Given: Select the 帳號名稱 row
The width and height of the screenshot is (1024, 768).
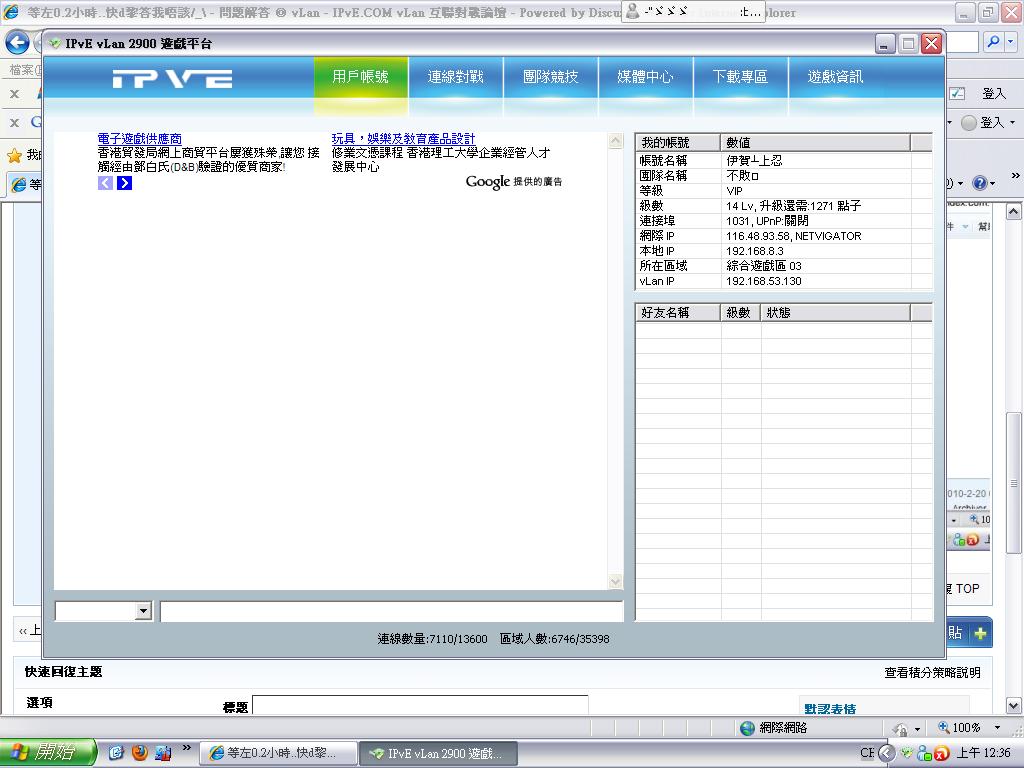Looking at the screenshot, I should coord(784,160).
